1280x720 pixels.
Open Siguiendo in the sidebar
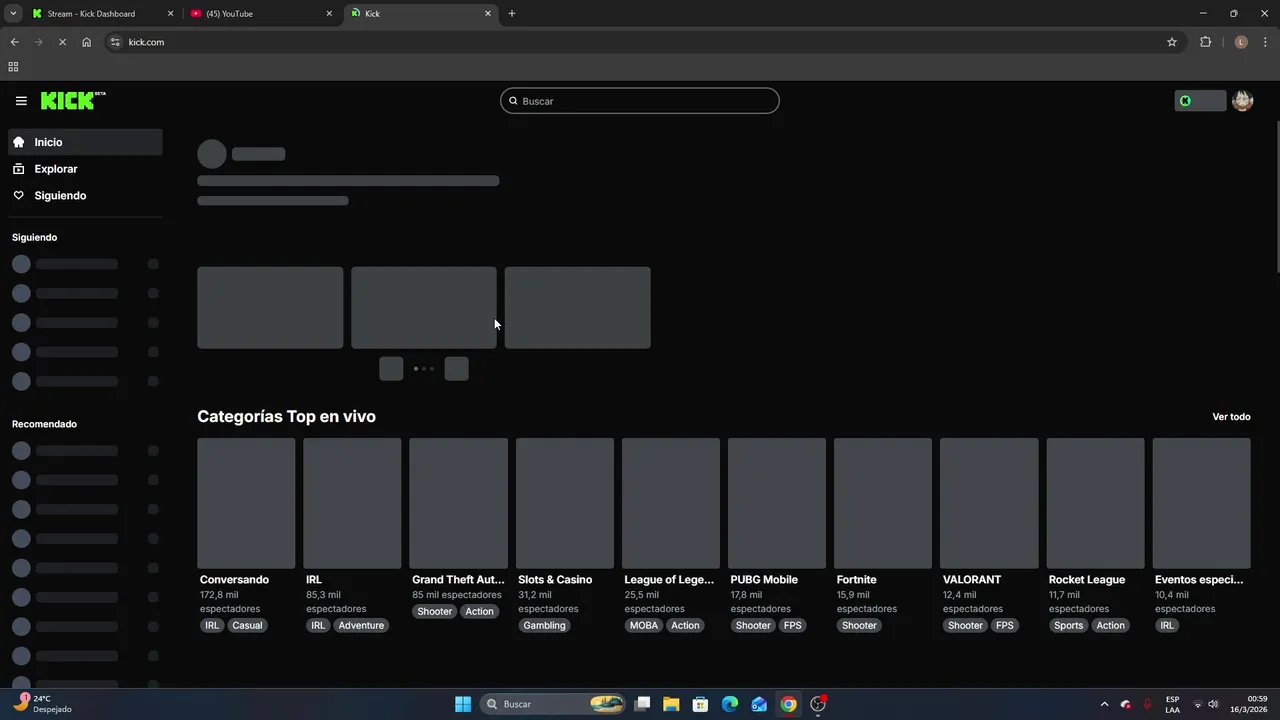coord(85,195)
